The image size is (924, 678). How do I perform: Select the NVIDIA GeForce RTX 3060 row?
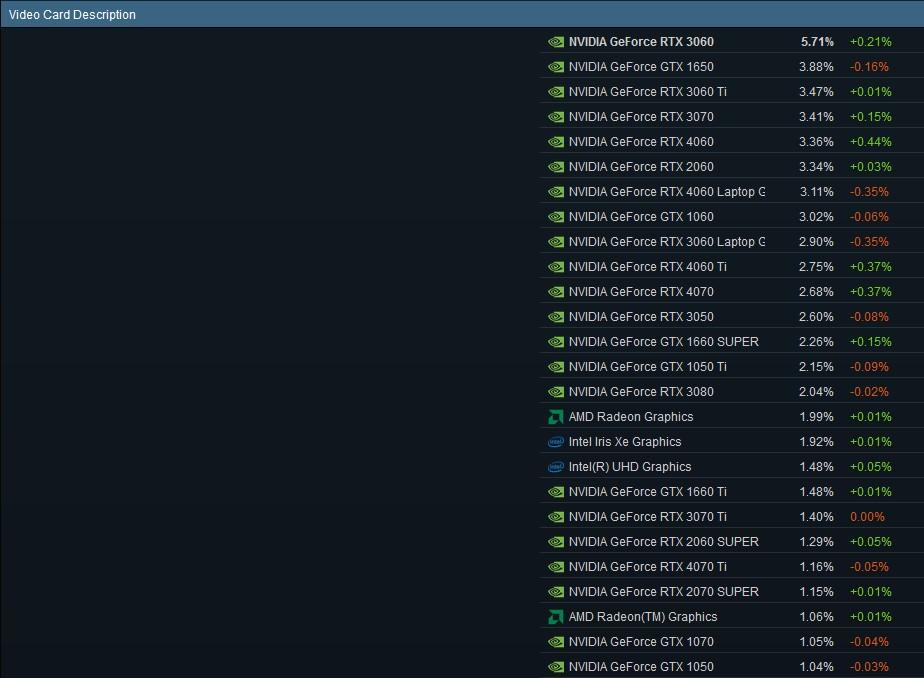641,42
